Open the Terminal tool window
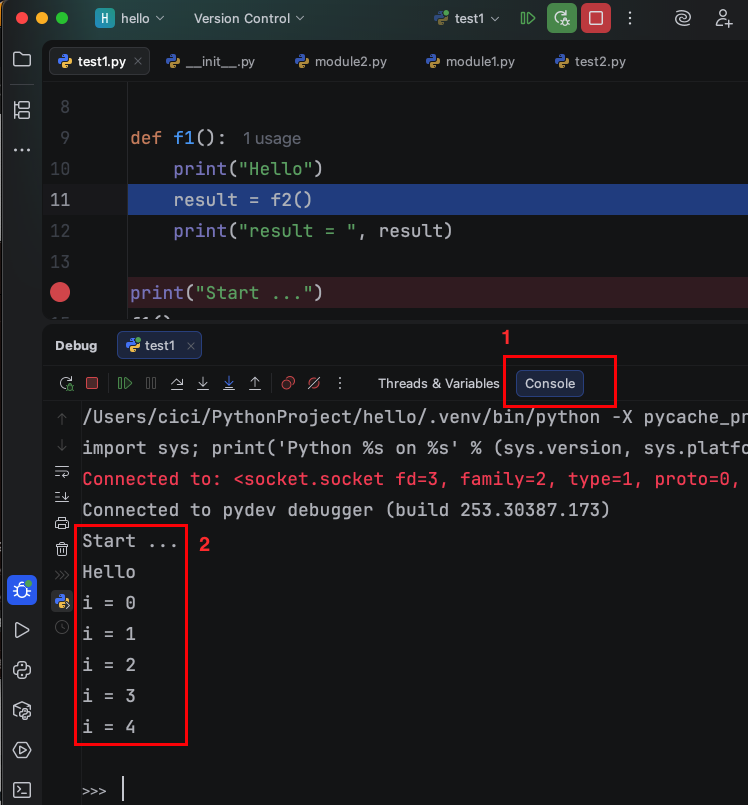 coord(21,790)
